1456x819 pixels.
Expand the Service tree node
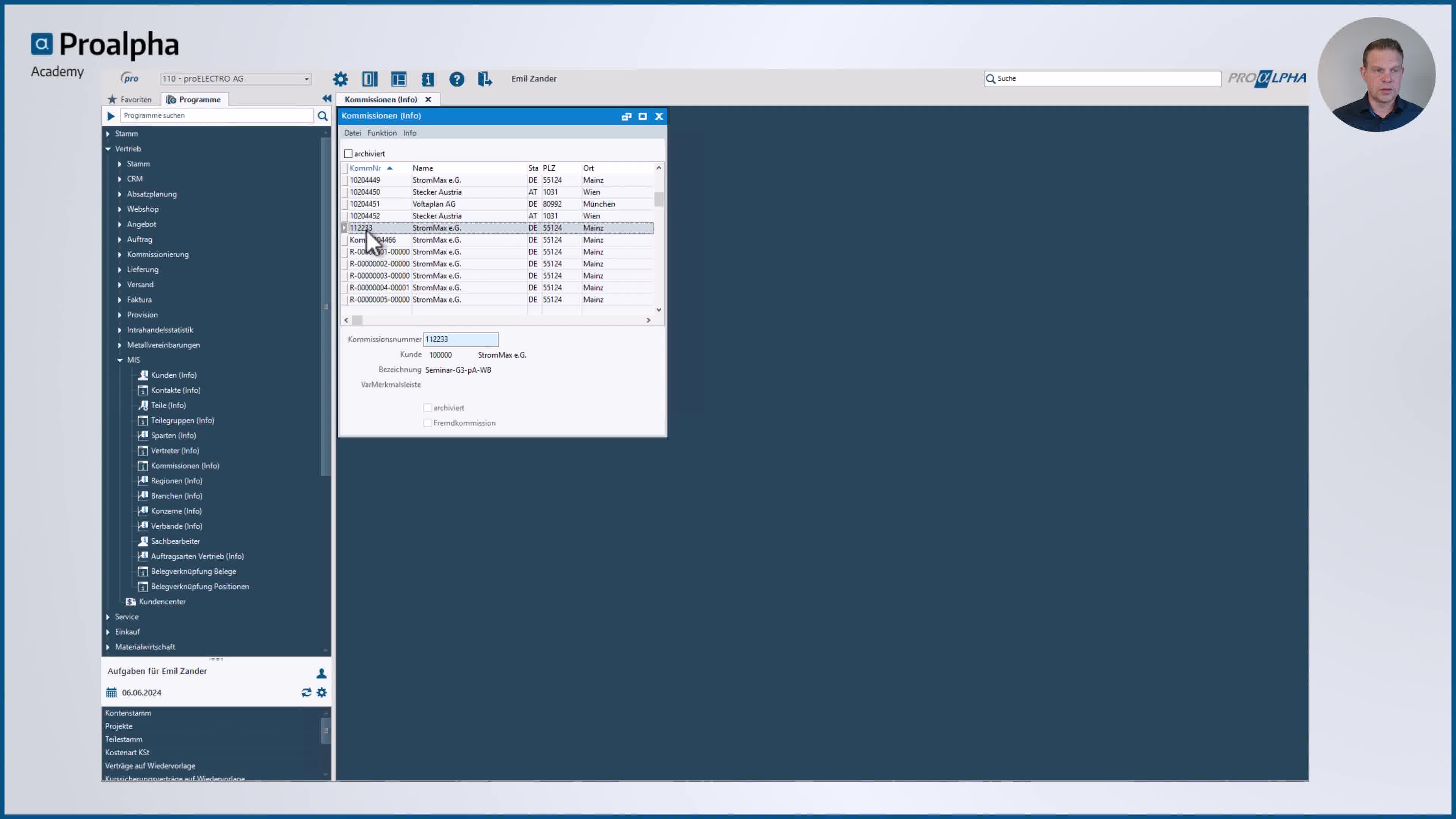pos(108,617)
